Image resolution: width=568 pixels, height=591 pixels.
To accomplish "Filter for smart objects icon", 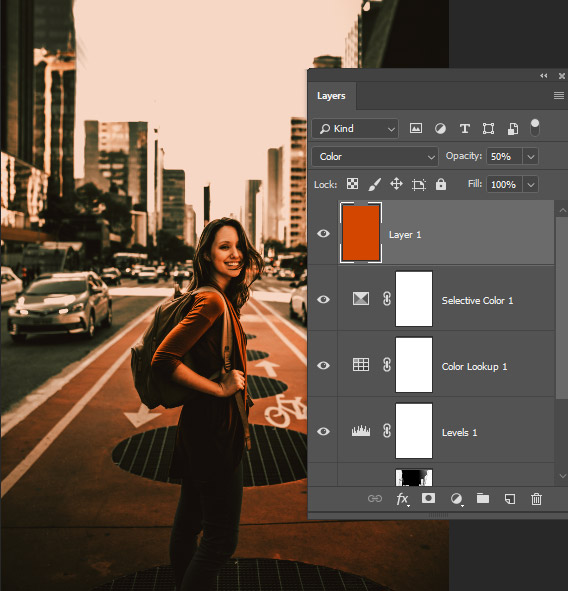I will [x=513, y=129].
